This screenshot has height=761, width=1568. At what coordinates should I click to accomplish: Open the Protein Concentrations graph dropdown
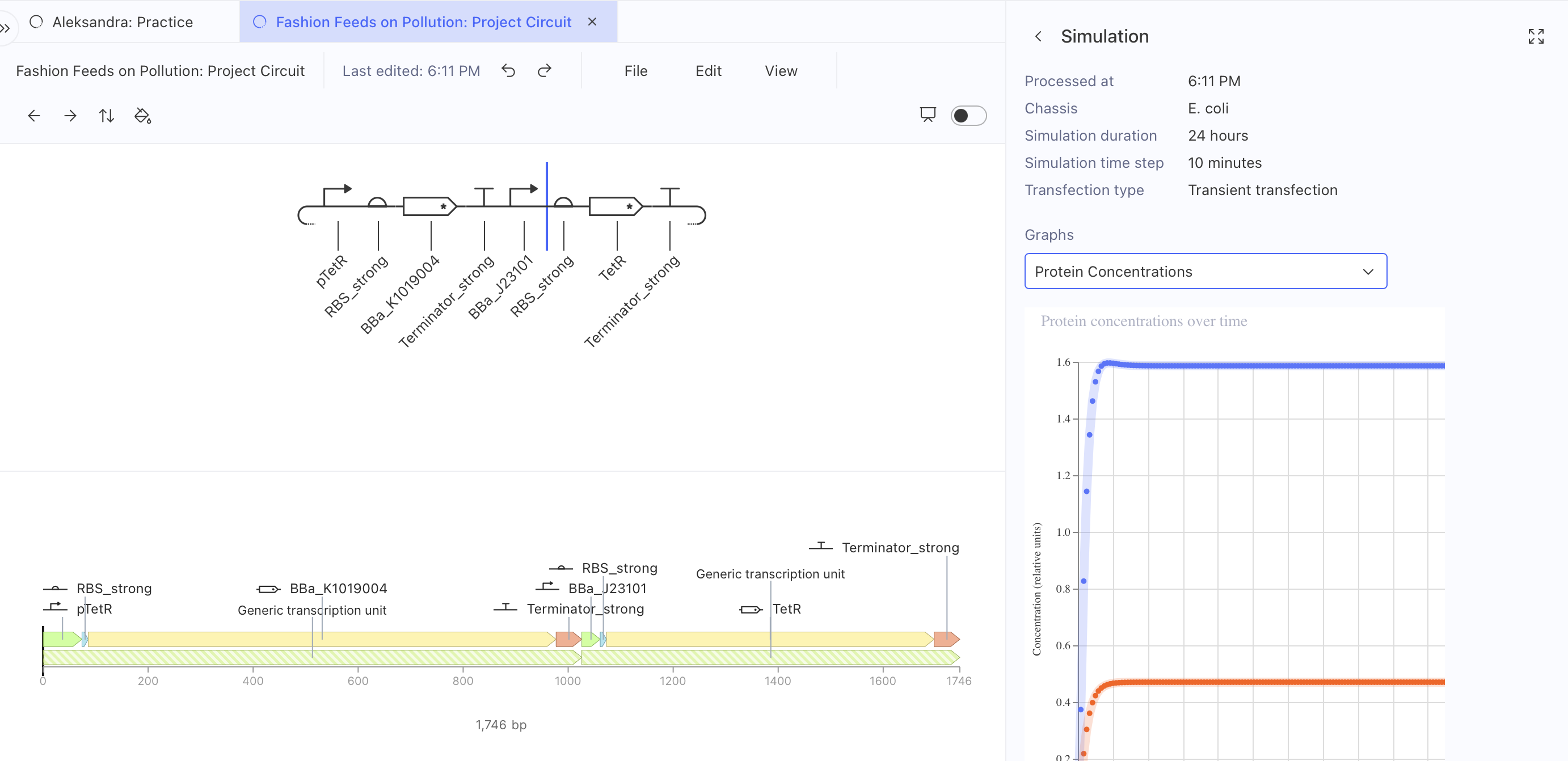click(x=1205, y=271)
